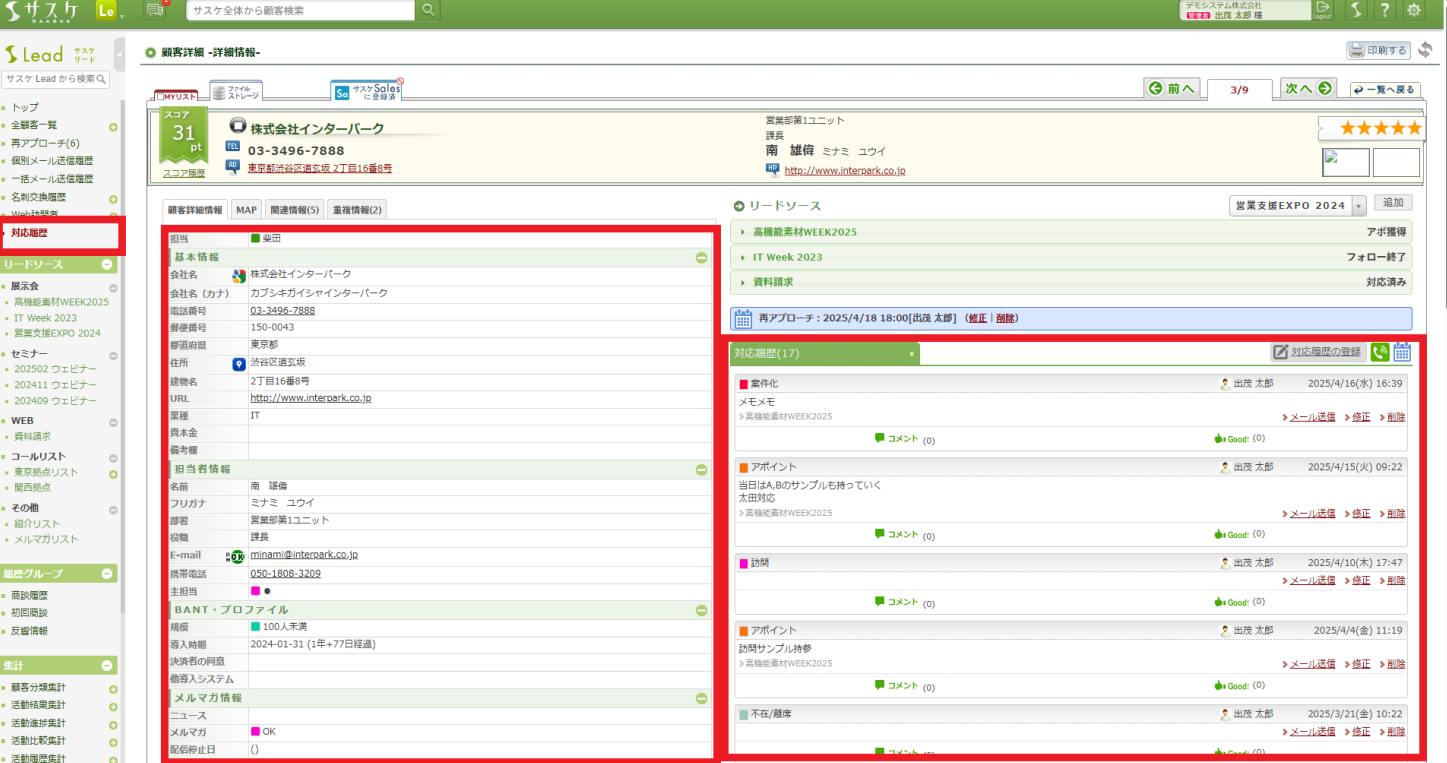Click the green phone call icon

[x=1380, y=352]
